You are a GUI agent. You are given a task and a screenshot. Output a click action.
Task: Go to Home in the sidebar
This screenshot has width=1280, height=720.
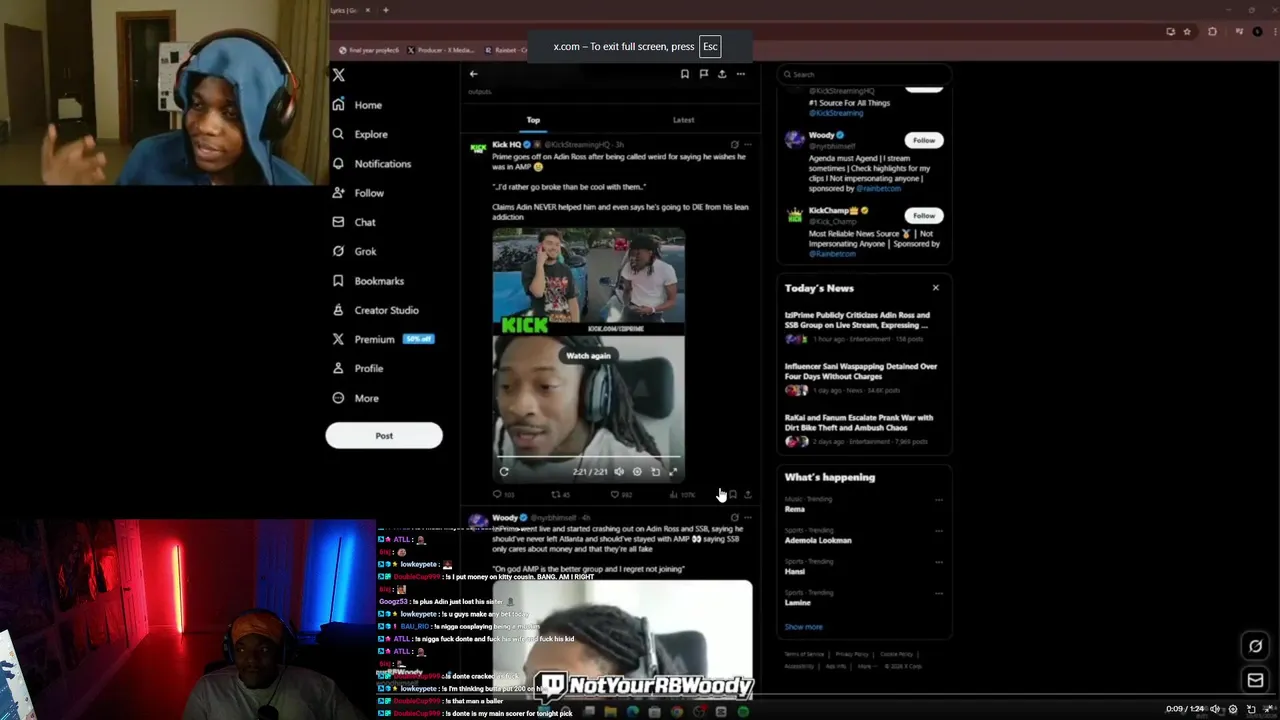357,105
